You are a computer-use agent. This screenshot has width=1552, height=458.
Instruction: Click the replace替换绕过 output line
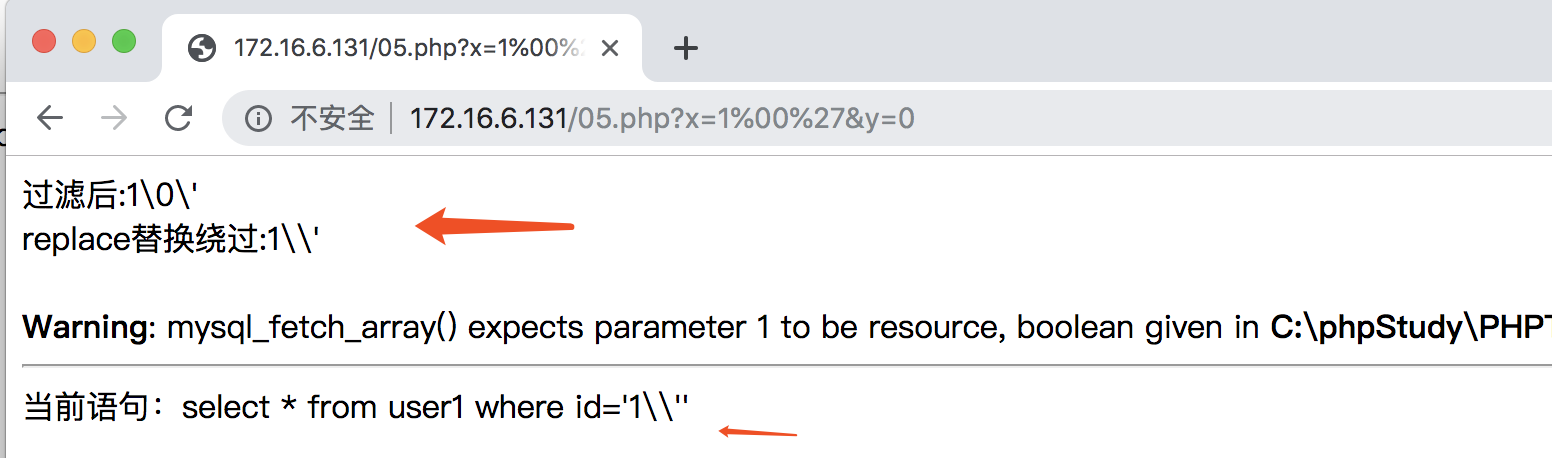coord(171,241)
